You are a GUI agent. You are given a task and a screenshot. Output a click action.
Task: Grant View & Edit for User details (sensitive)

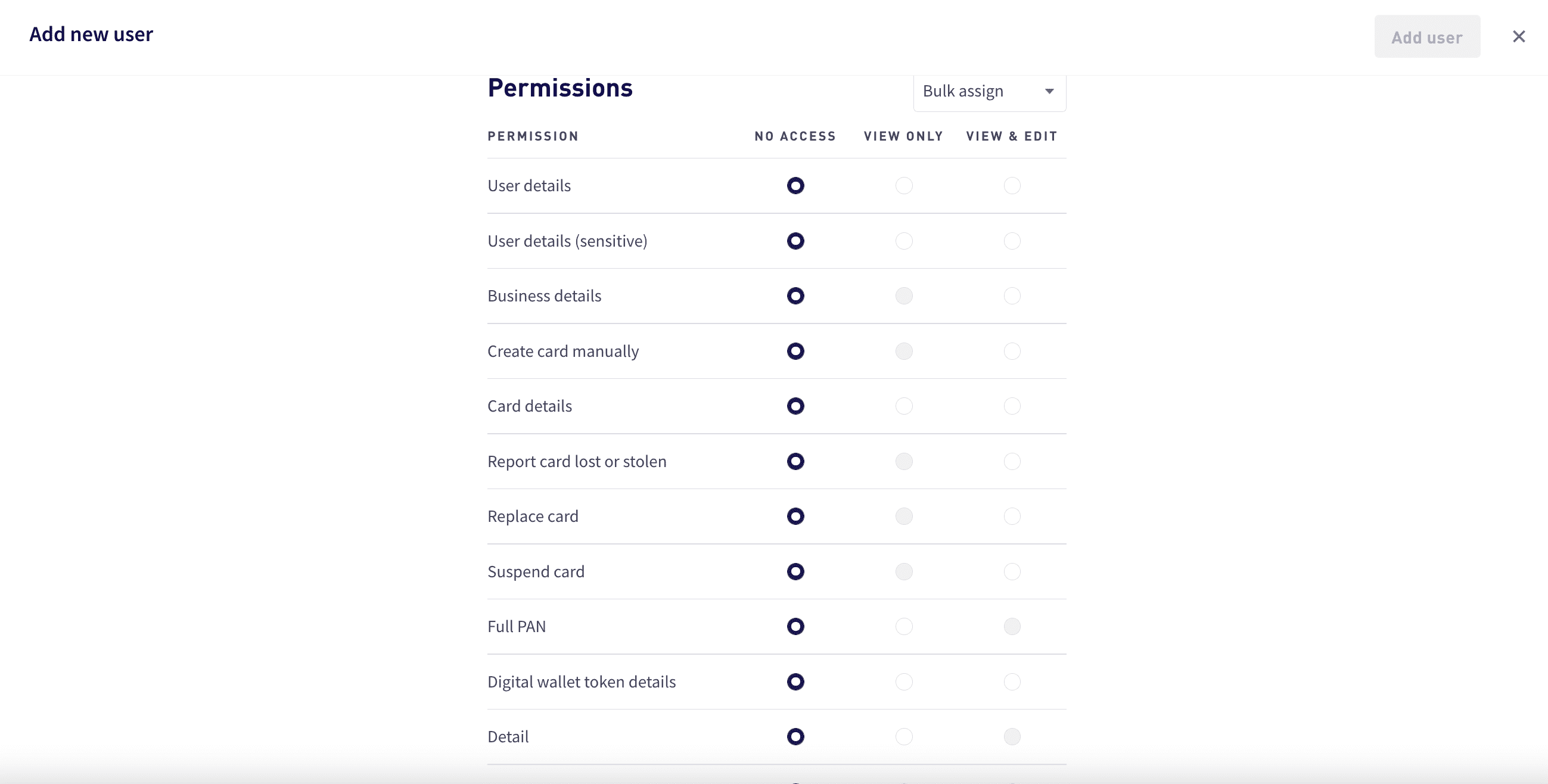click(1012, 241)
